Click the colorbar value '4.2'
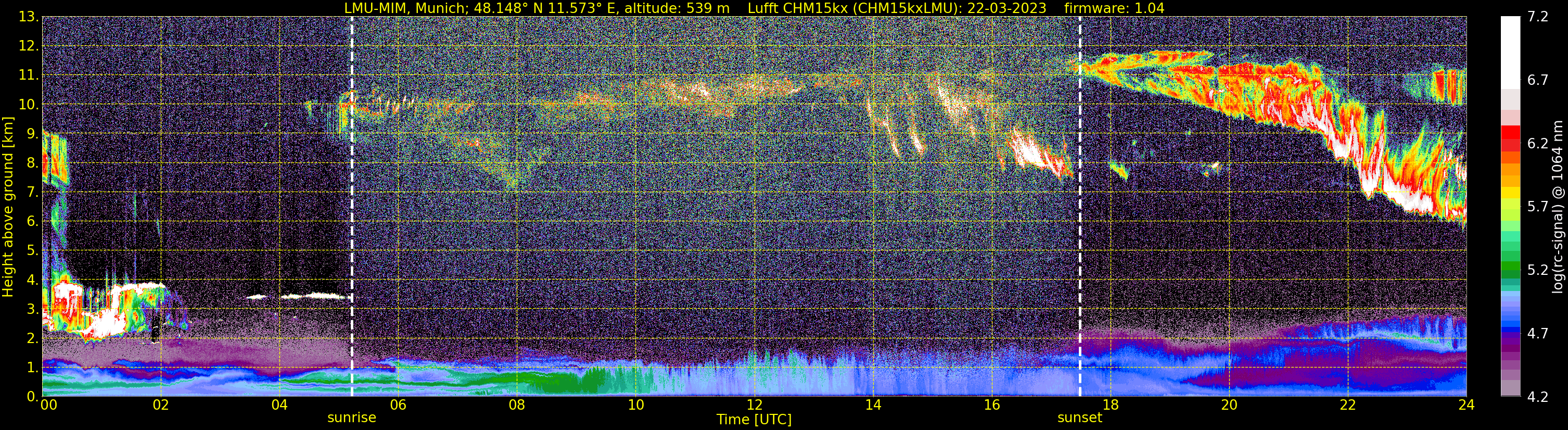This screenshot has width=1568, height=430. [x=1538, y=397]
